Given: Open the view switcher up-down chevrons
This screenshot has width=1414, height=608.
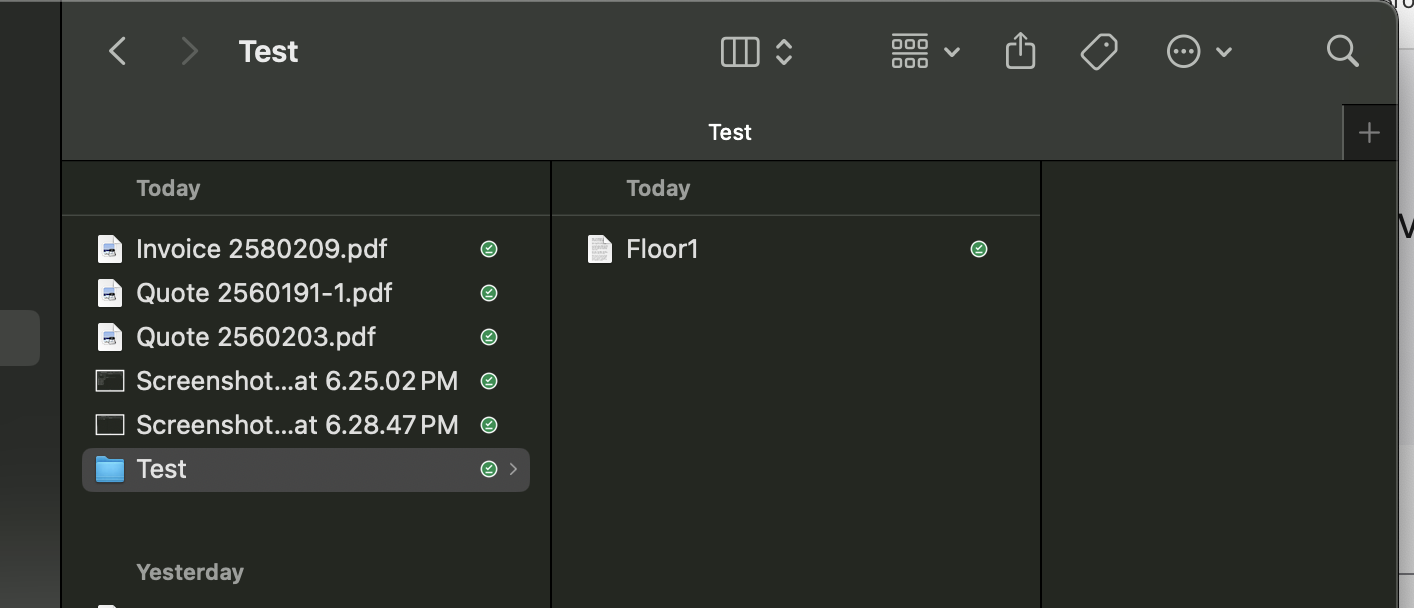Looking at the screenshot, I should click(784, 51).
